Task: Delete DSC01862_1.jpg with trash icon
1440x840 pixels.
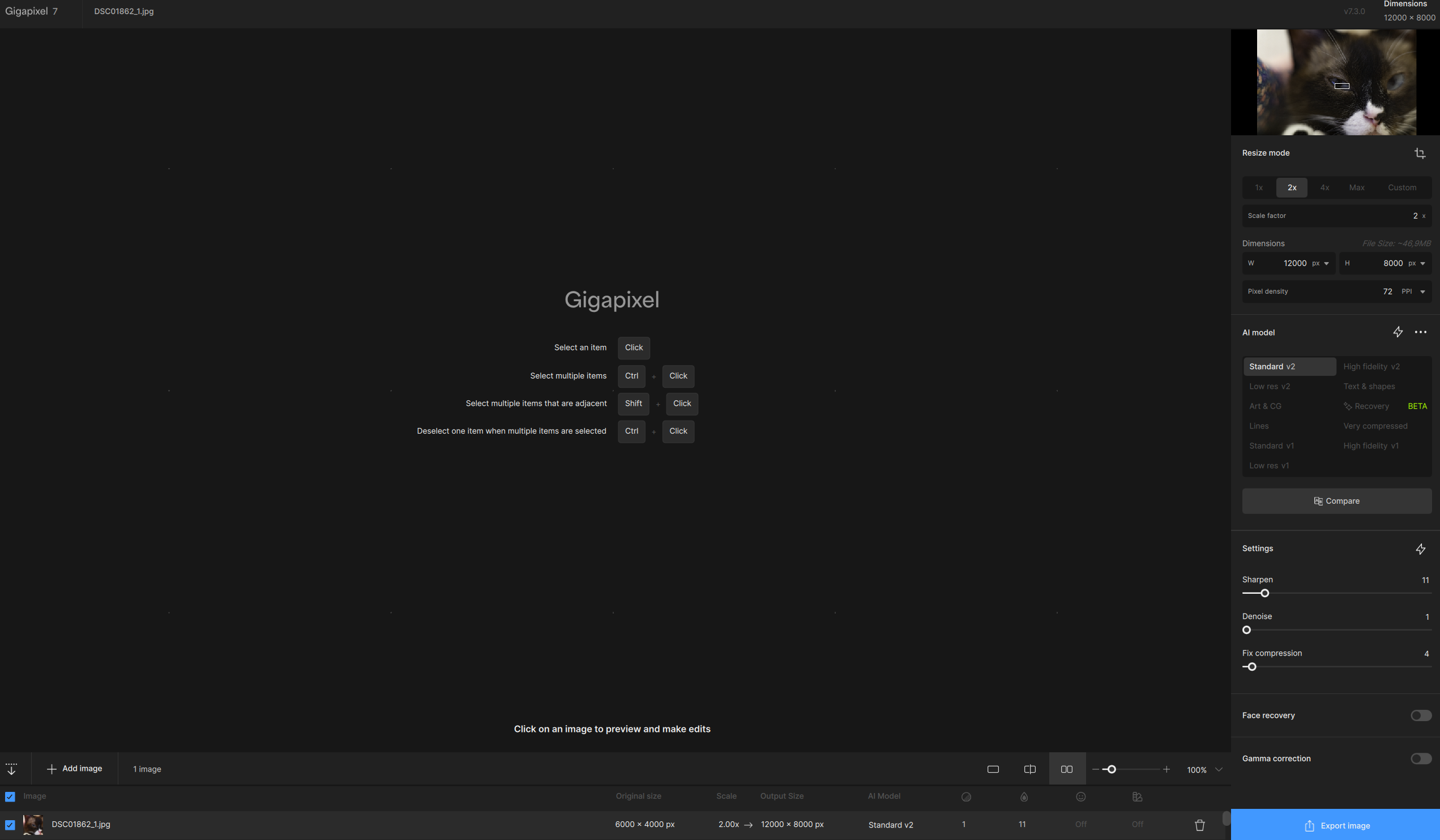Action: (1199, 825)
